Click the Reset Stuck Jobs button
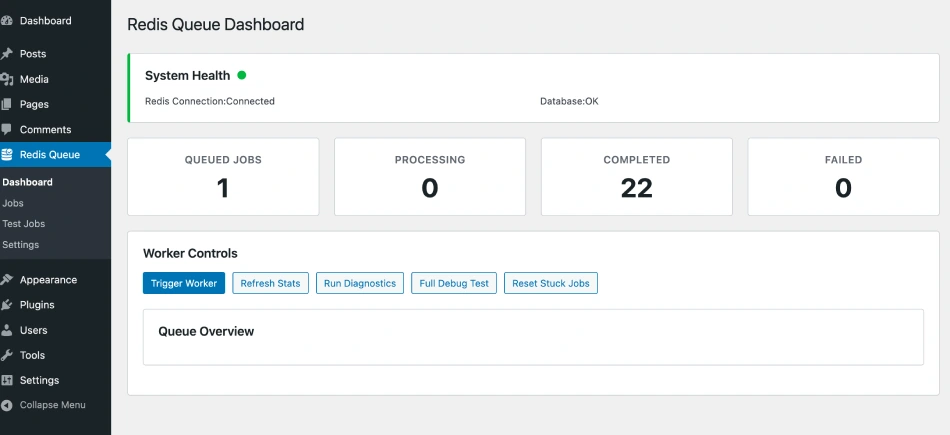This screenshot has width=950, height=435. click(551, 283)
